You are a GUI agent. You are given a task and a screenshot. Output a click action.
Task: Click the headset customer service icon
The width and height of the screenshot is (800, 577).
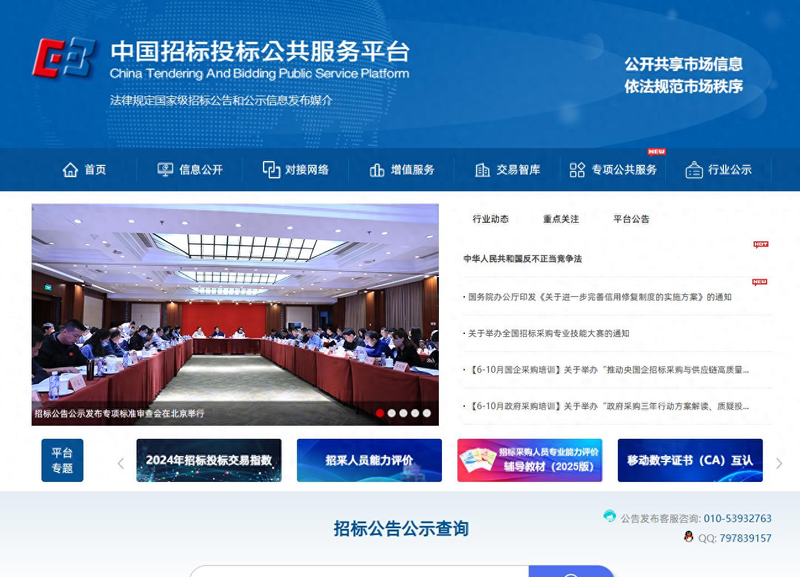(610, 517)
